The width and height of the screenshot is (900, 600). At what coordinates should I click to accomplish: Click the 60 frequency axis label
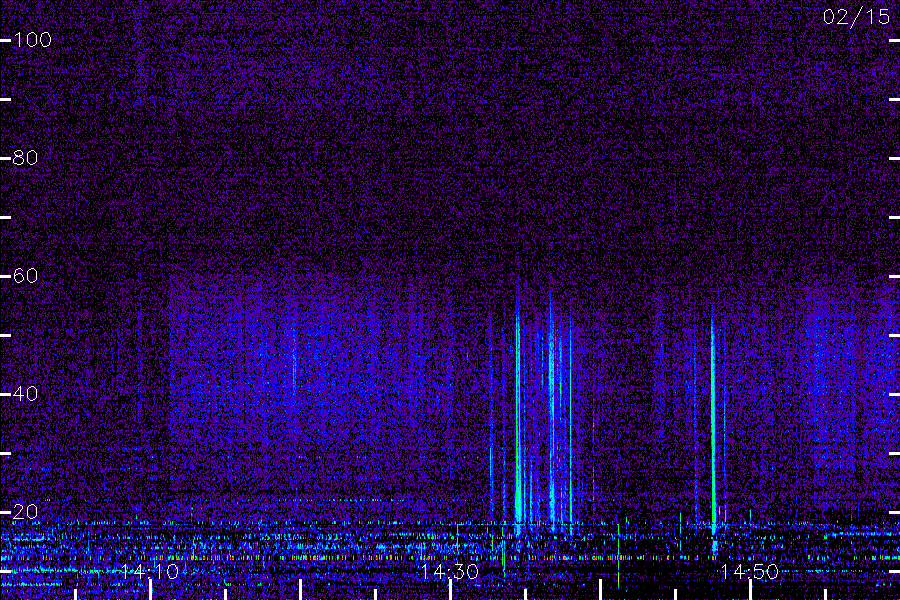click(25, 276)
